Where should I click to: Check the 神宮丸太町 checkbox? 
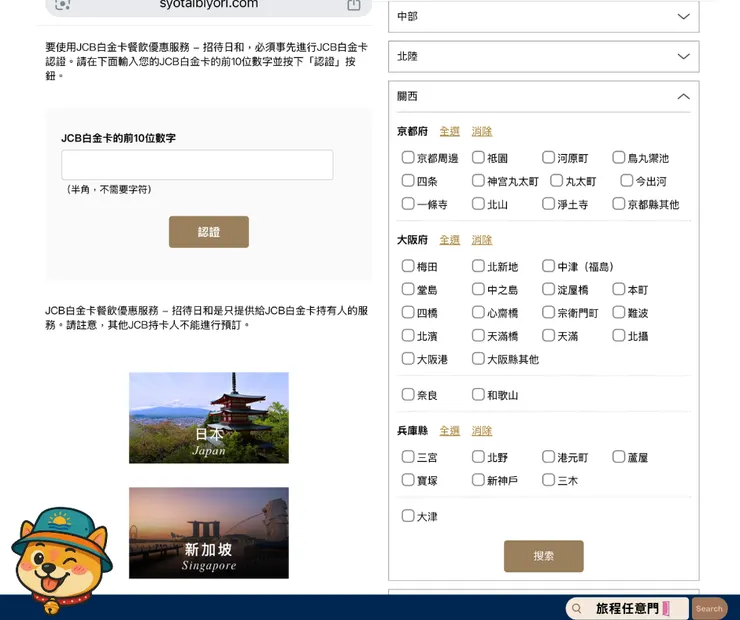pyautogui.click(x=478, y=180)
